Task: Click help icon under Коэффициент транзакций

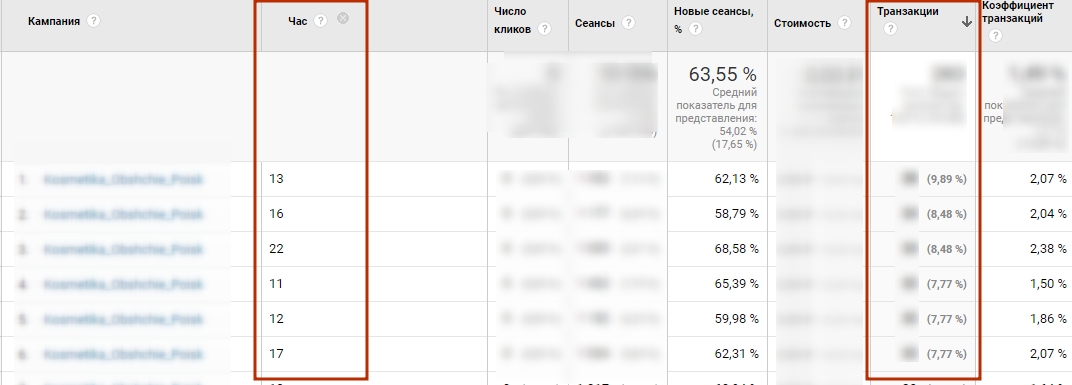Action: 995,36
